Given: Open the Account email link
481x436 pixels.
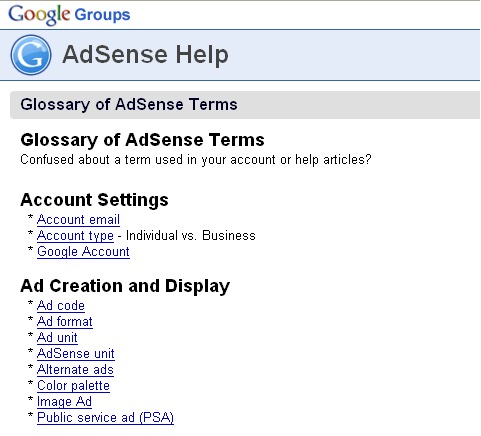Looking at the screenshot, I should [78, 220].
